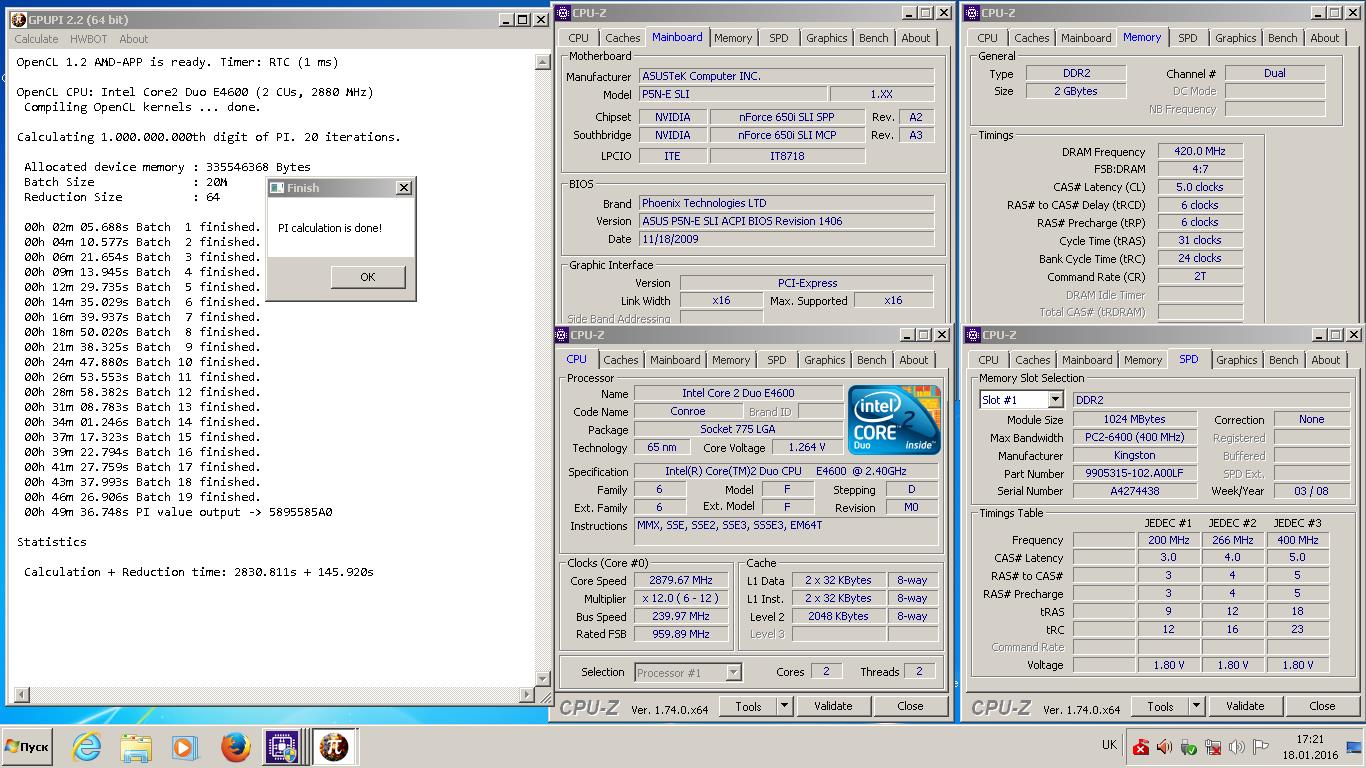Click GPUPI horizontal scrollbar right arrow
This screenshot has height=768, width=1366.
528,694
